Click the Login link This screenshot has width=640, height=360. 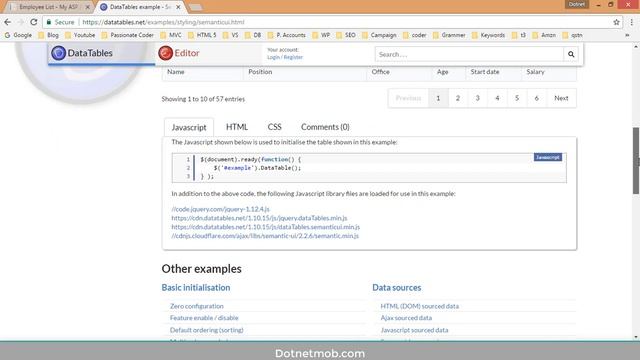273,57
